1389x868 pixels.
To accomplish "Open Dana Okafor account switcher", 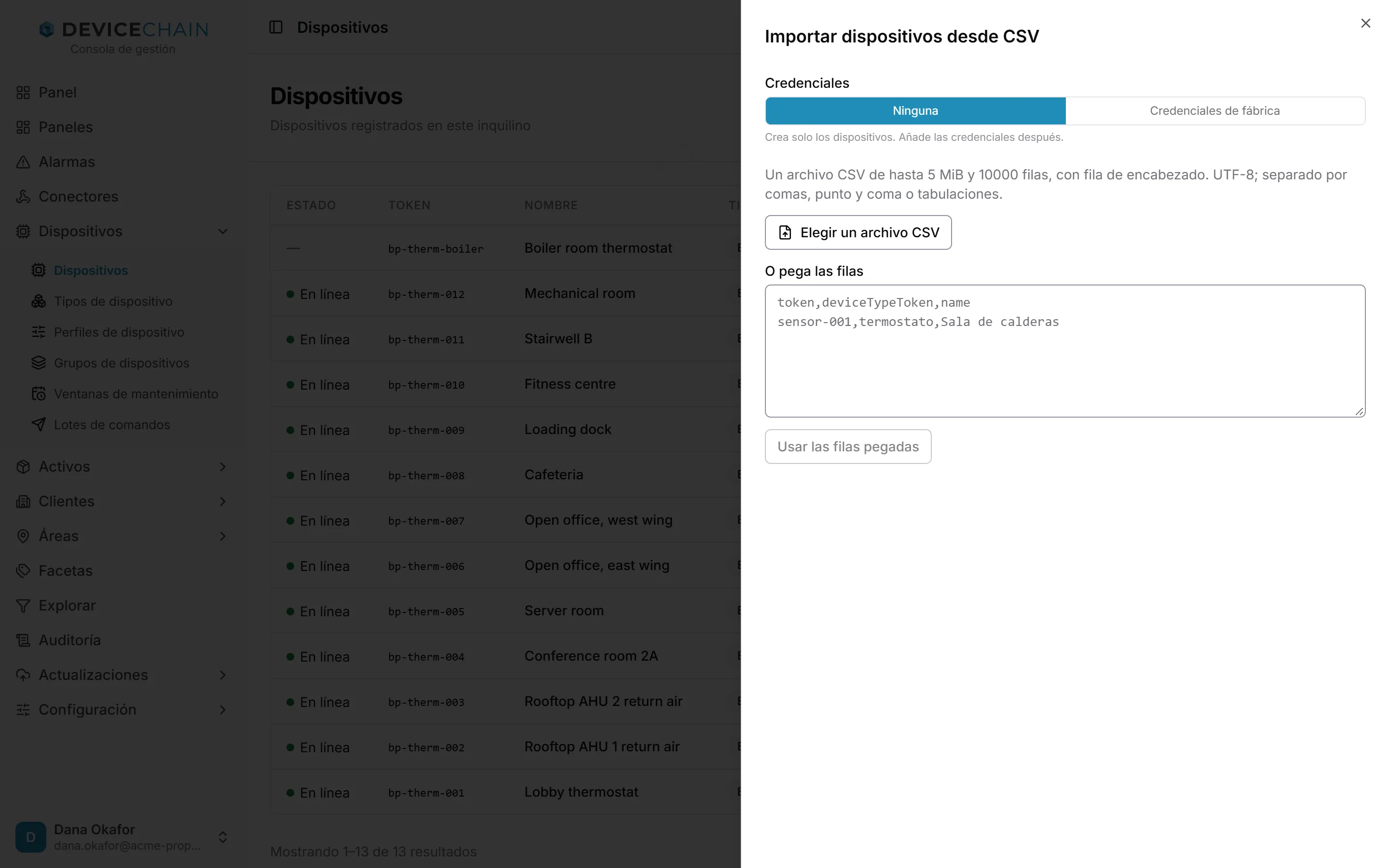I will tap(122, 837).
